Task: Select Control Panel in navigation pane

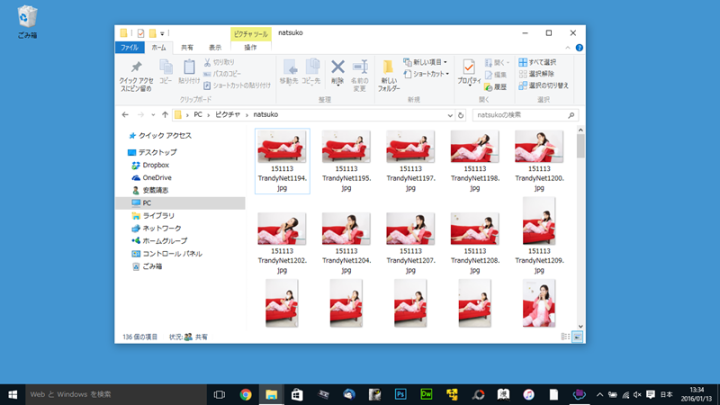Action: click(x=167, y=253)
